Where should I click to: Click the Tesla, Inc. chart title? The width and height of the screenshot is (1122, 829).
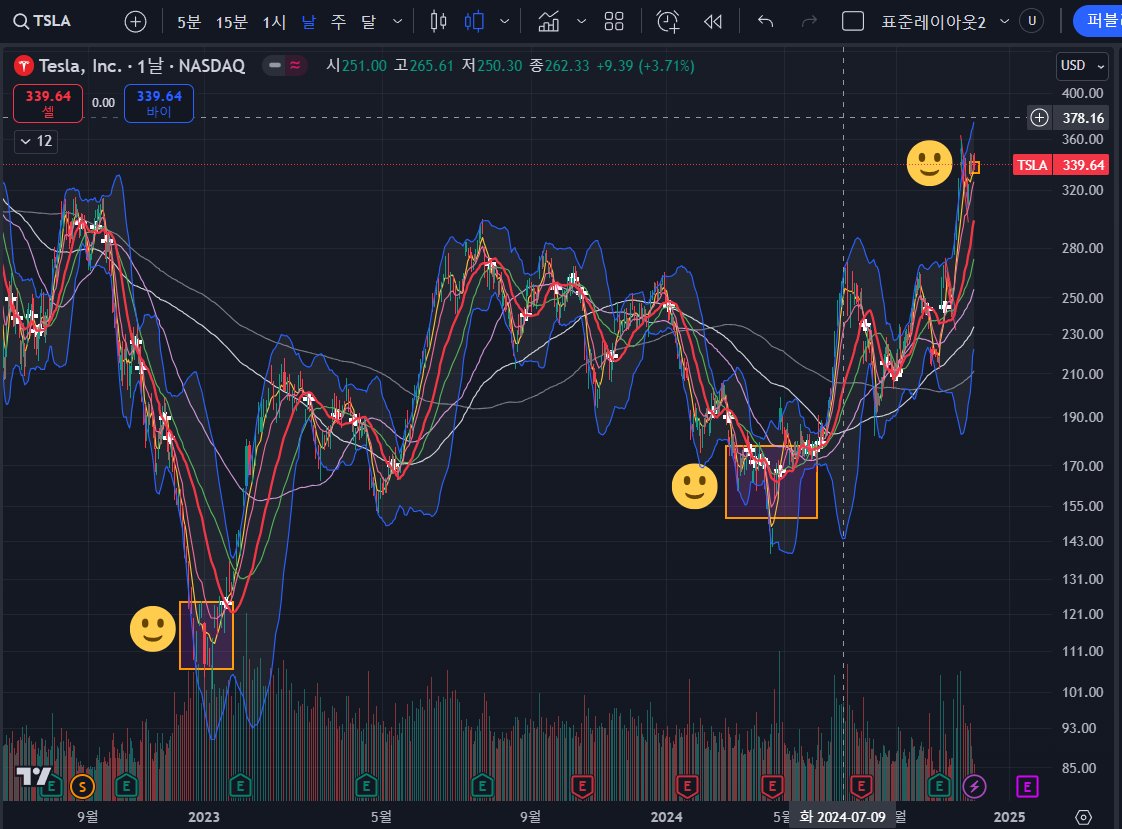141,66
